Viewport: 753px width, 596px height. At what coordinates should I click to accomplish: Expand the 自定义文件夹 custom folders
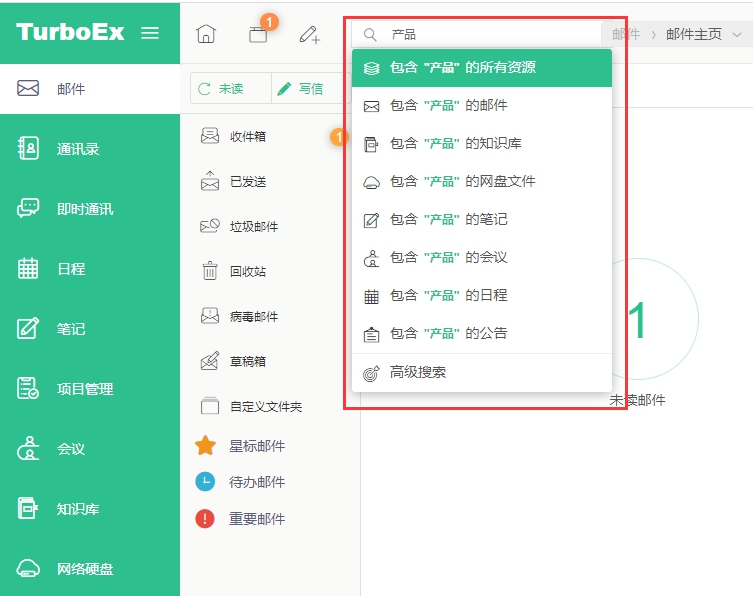(x=265, y=406)
